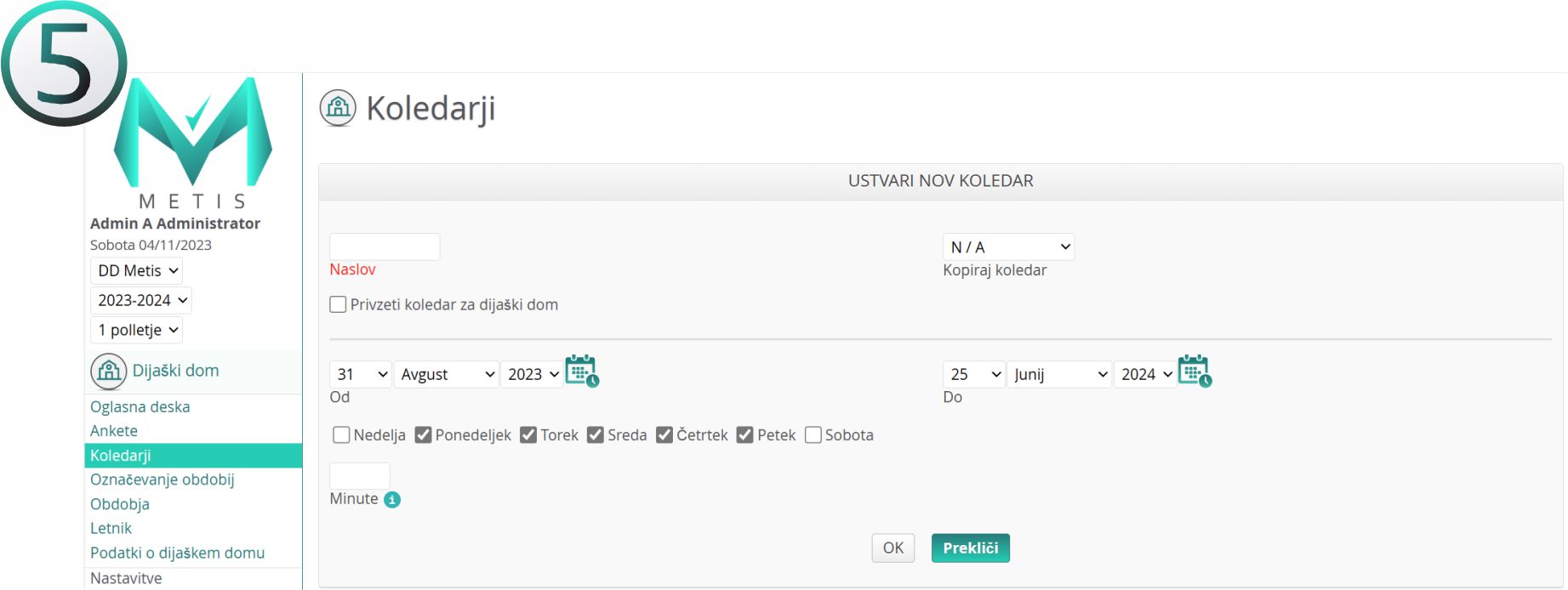Click the building icon beside Koledarji heading

(x=338, y=108)
